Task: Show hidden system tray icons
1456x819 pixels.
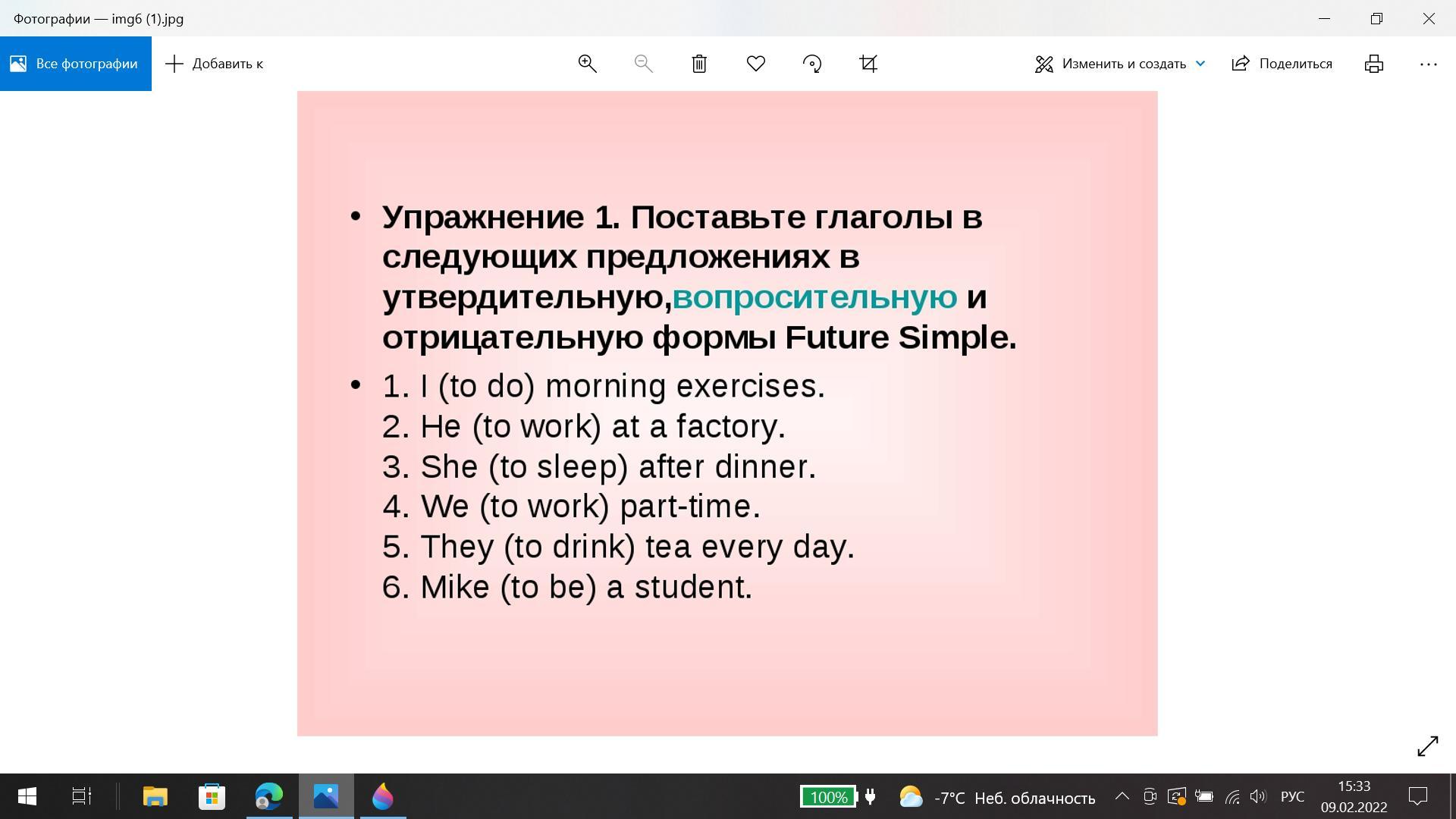Action: point(1122,796)
